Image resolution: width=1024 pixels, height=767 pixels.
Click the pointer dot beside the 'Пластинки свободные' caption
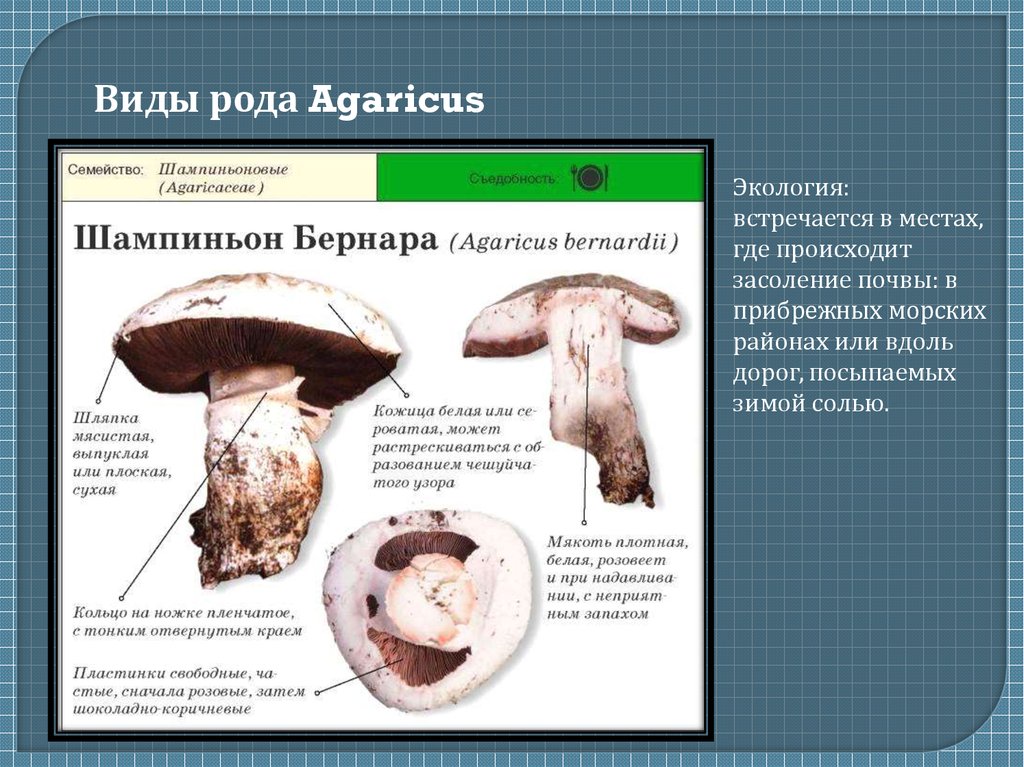click(x=317, y=690)
